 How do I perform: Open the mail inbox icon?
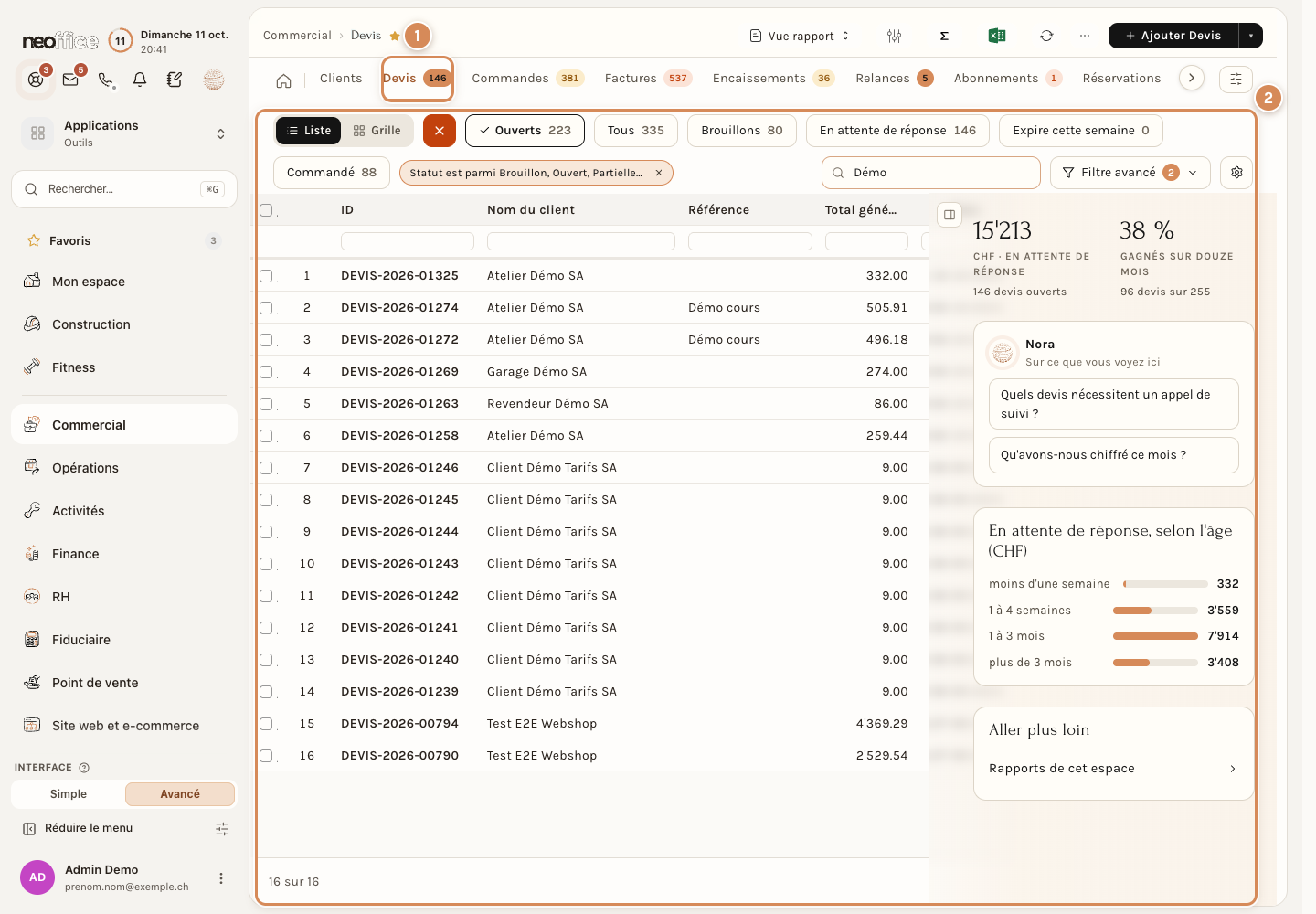coord(70,80)
